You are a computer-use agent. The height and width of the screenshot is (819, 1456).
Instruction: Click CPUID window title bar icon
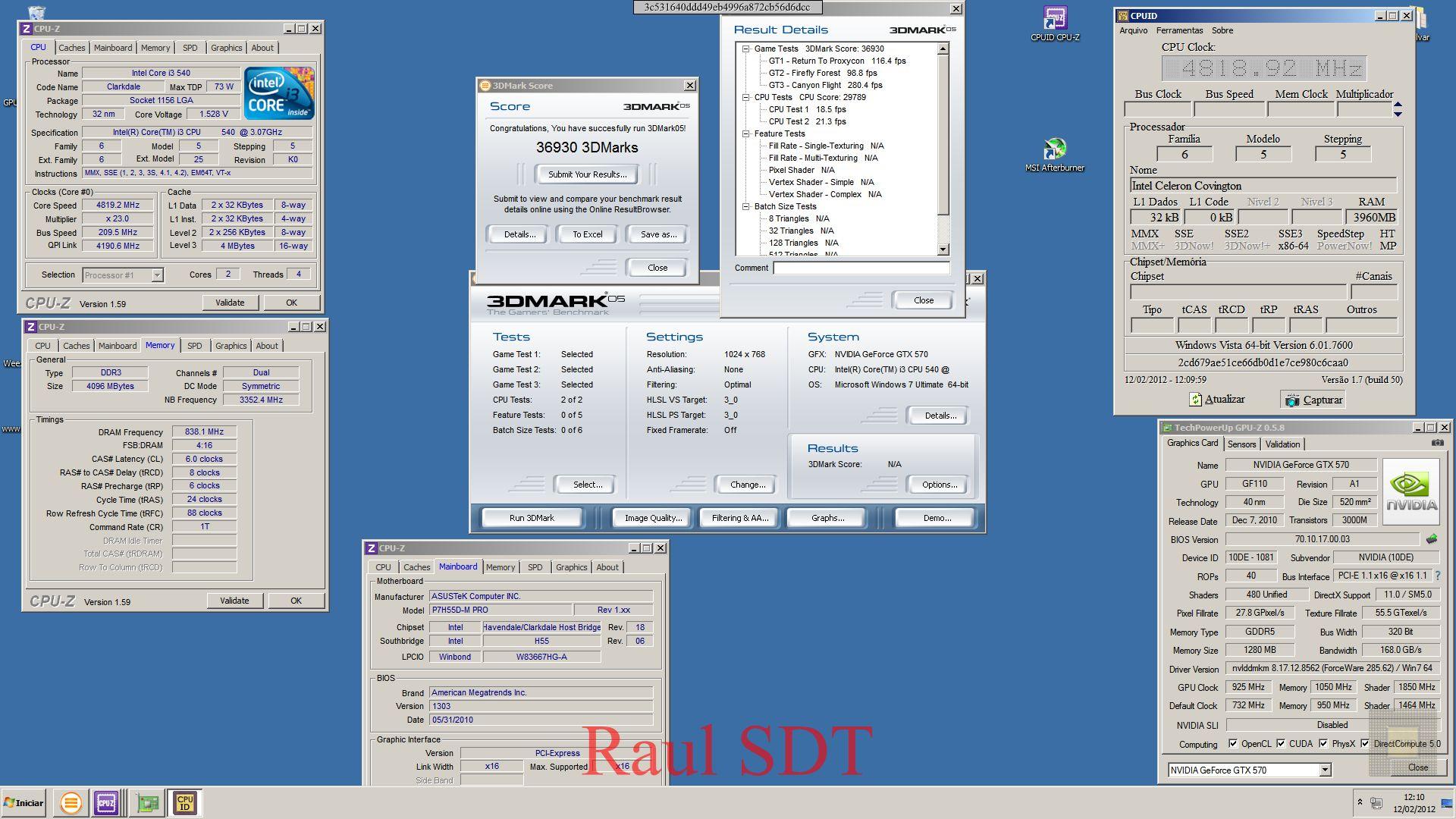[x=1122, y=16]
